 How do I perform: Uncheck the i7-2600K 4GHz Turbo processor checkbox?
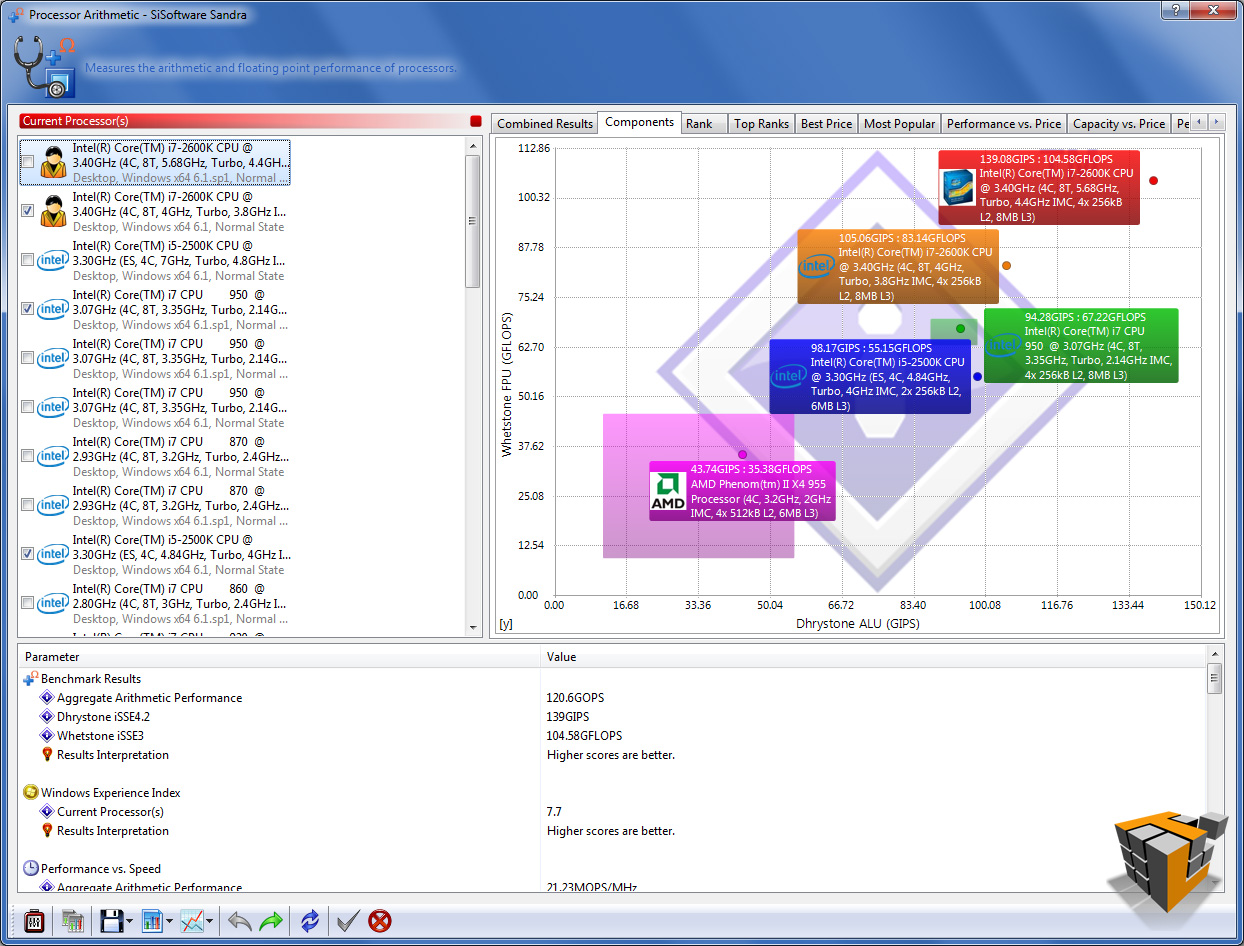(x=27, y=211)
